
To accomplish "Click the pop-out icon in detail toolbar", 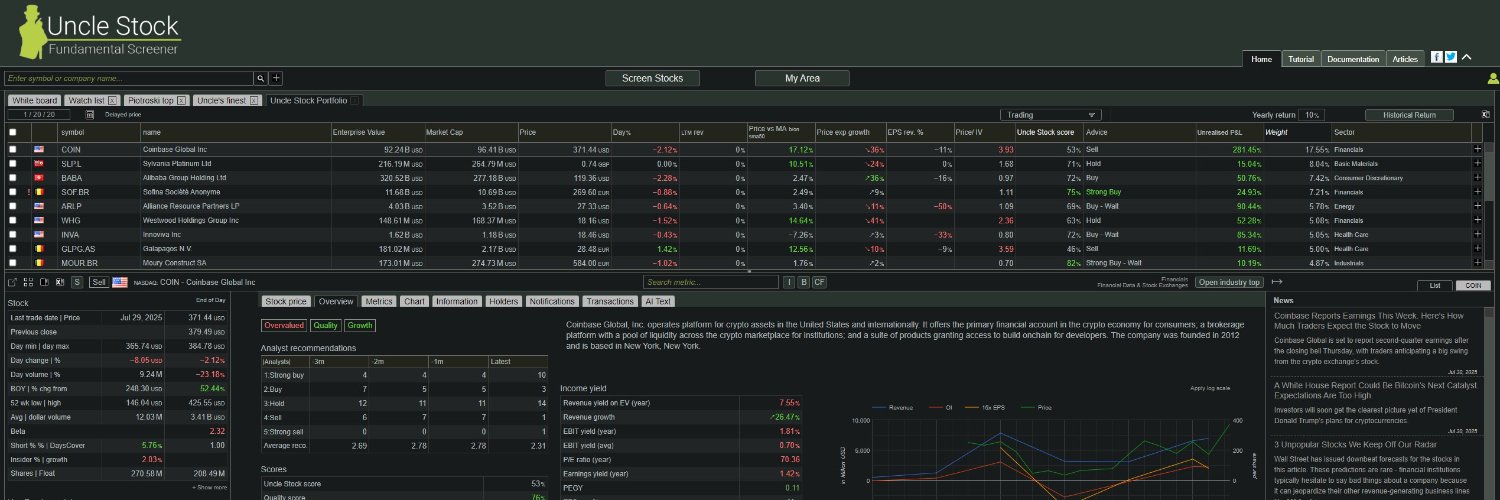I will [x=12, y=282].
